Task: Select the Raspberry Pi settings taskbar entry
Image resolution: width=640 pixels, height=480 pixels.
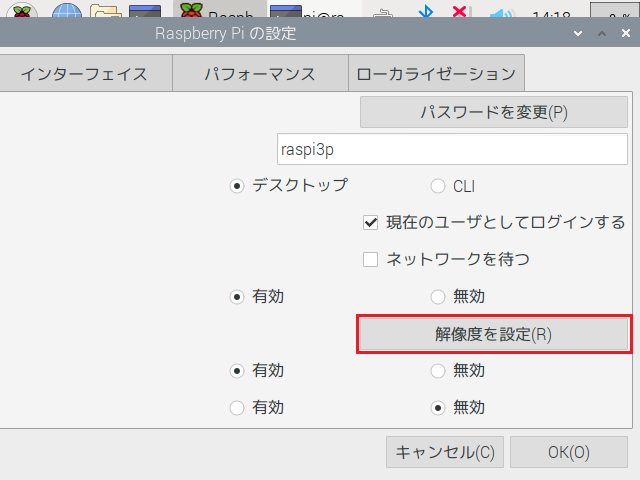Action: (x=217, y=13)
